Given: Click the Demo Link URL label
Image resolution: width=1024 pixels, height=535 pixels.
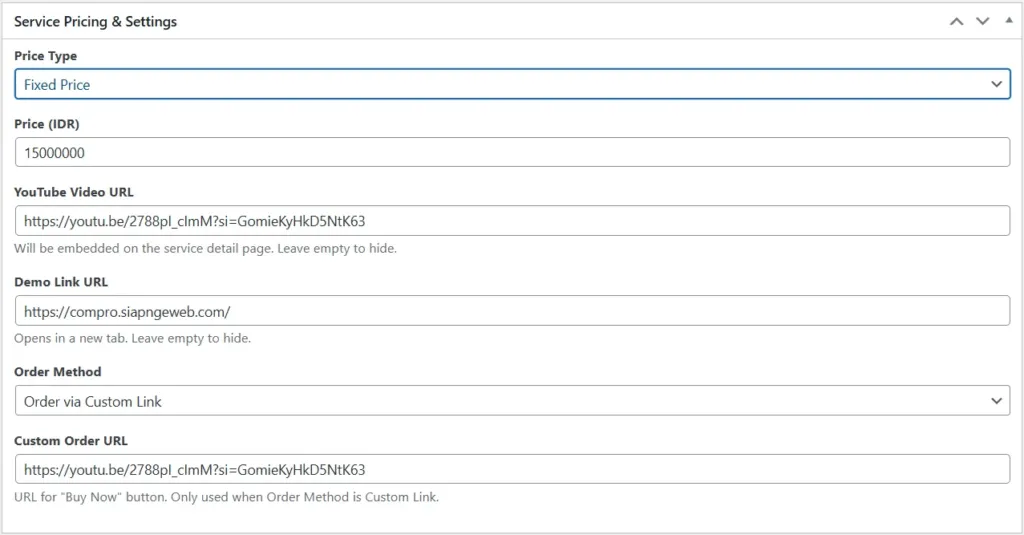Looking at the screenshot, I should click(61, 282).
